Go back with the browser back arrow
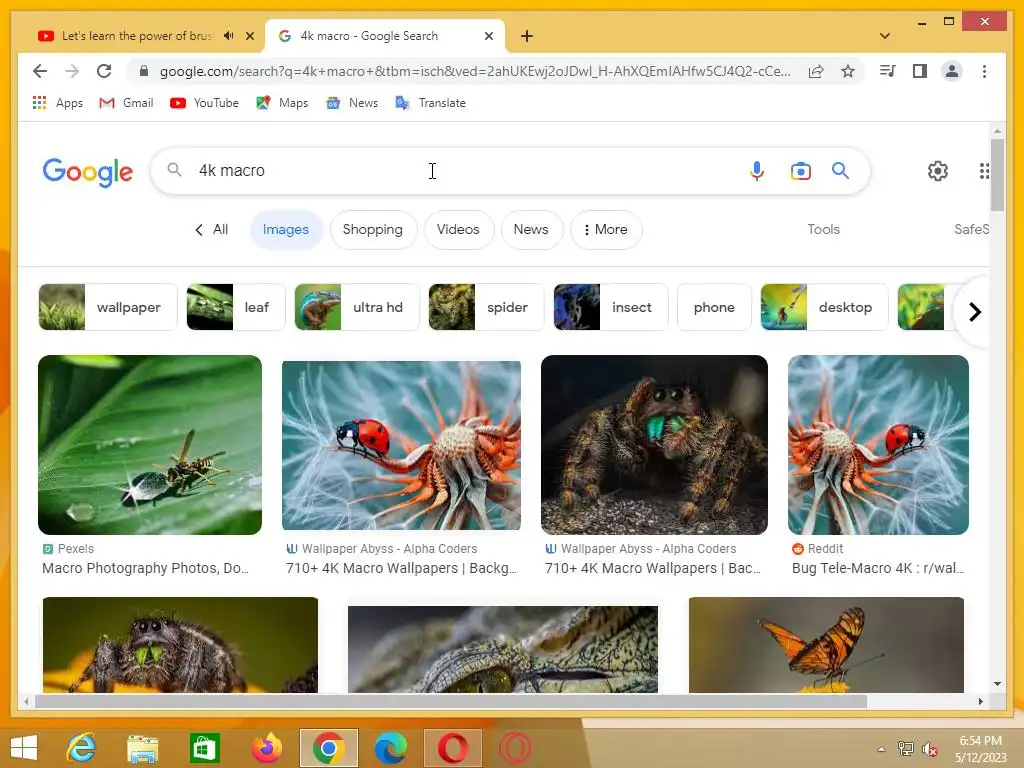 coord(40,71)
